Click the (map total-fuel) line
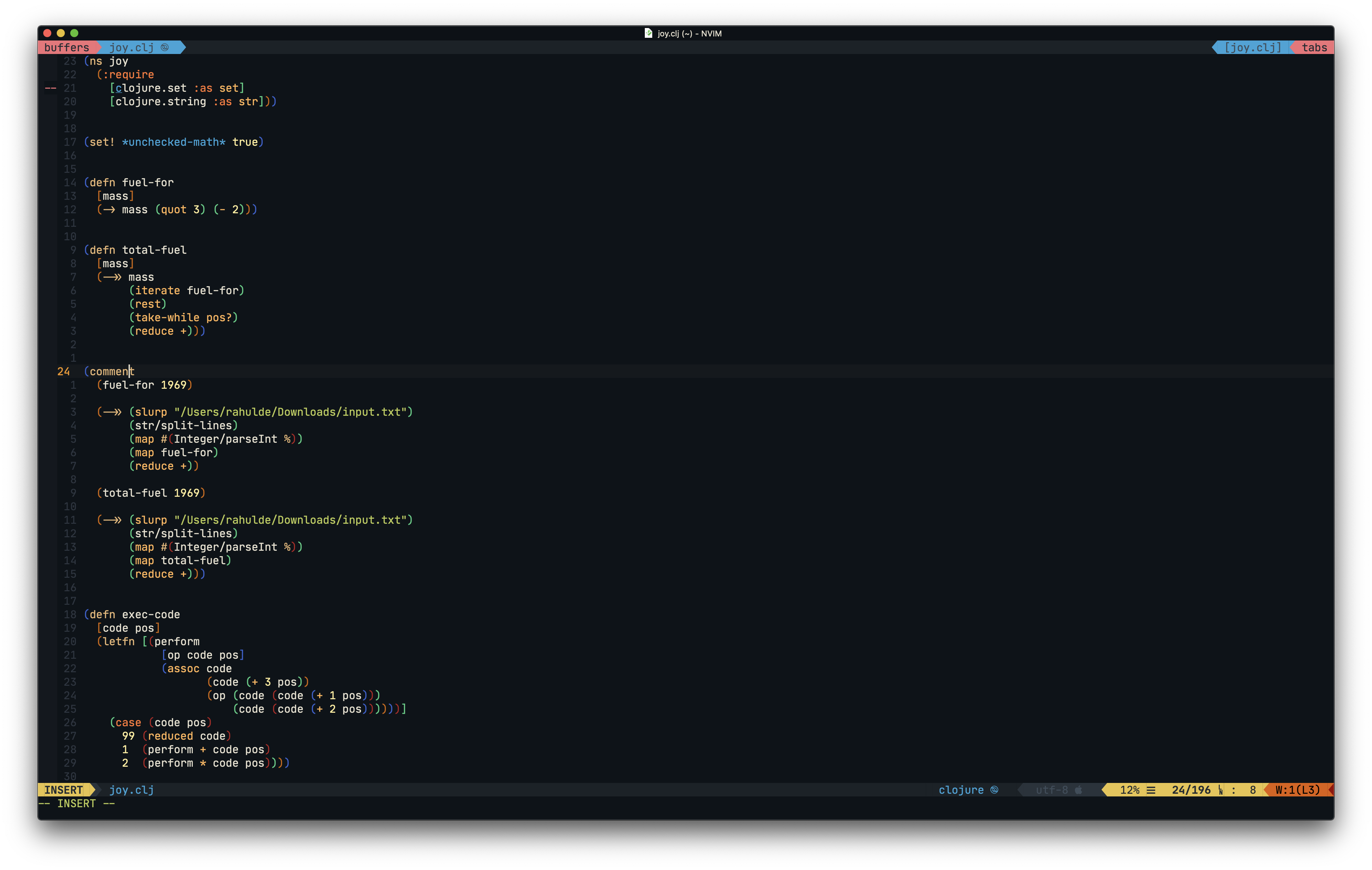1372x870 pixels. click(180, 560)
